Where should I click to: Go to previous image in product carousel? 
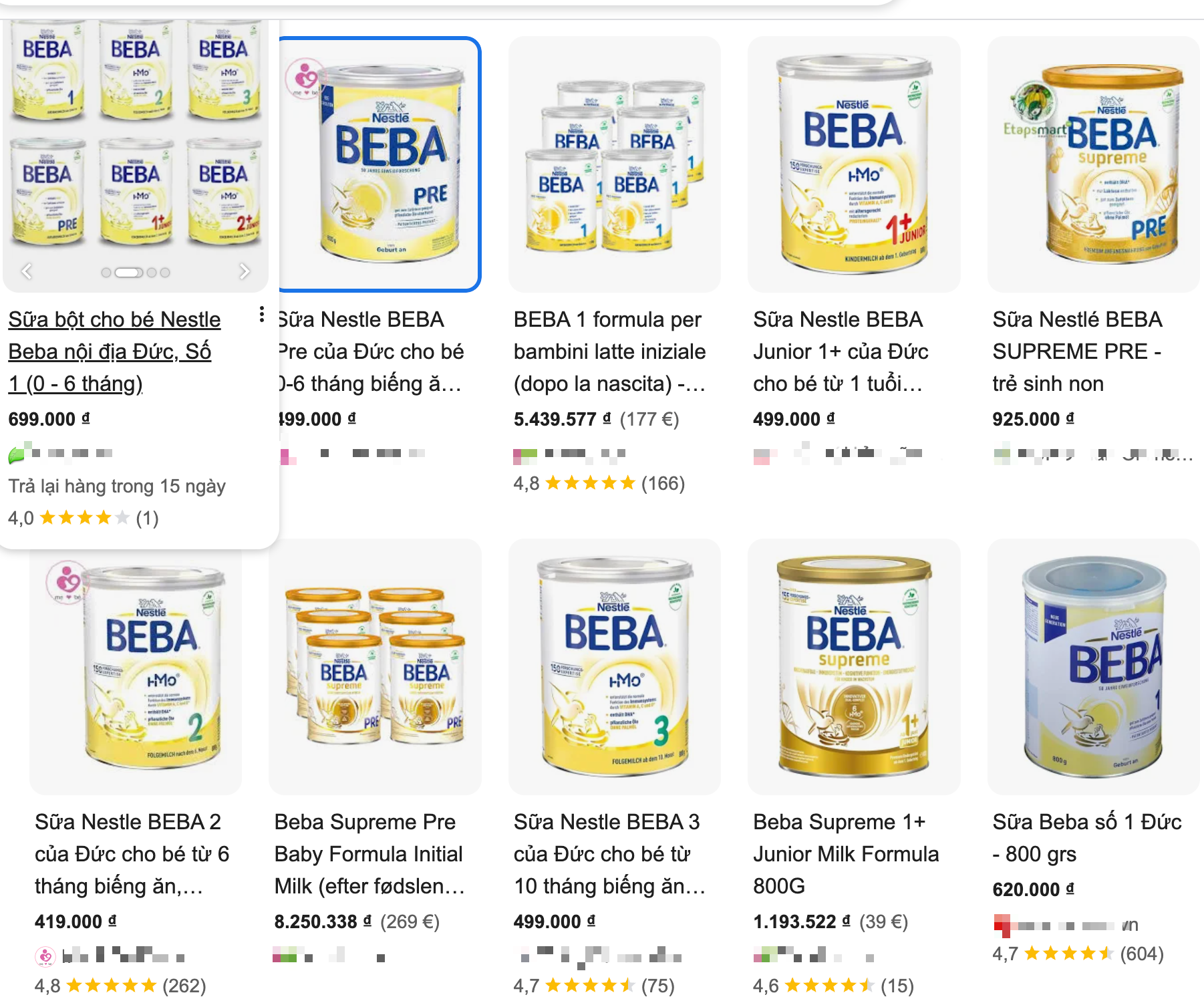click(x=27, y=271)
